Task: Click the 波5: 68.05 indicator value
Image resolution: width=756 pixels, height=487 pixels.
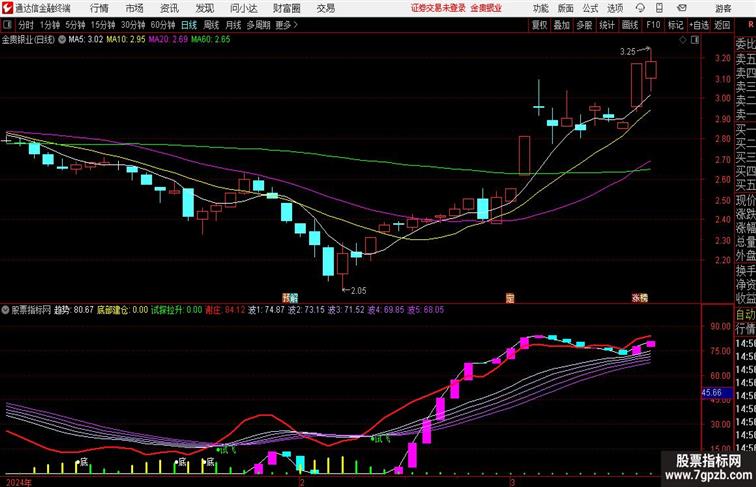Action: tap(426, 310)
